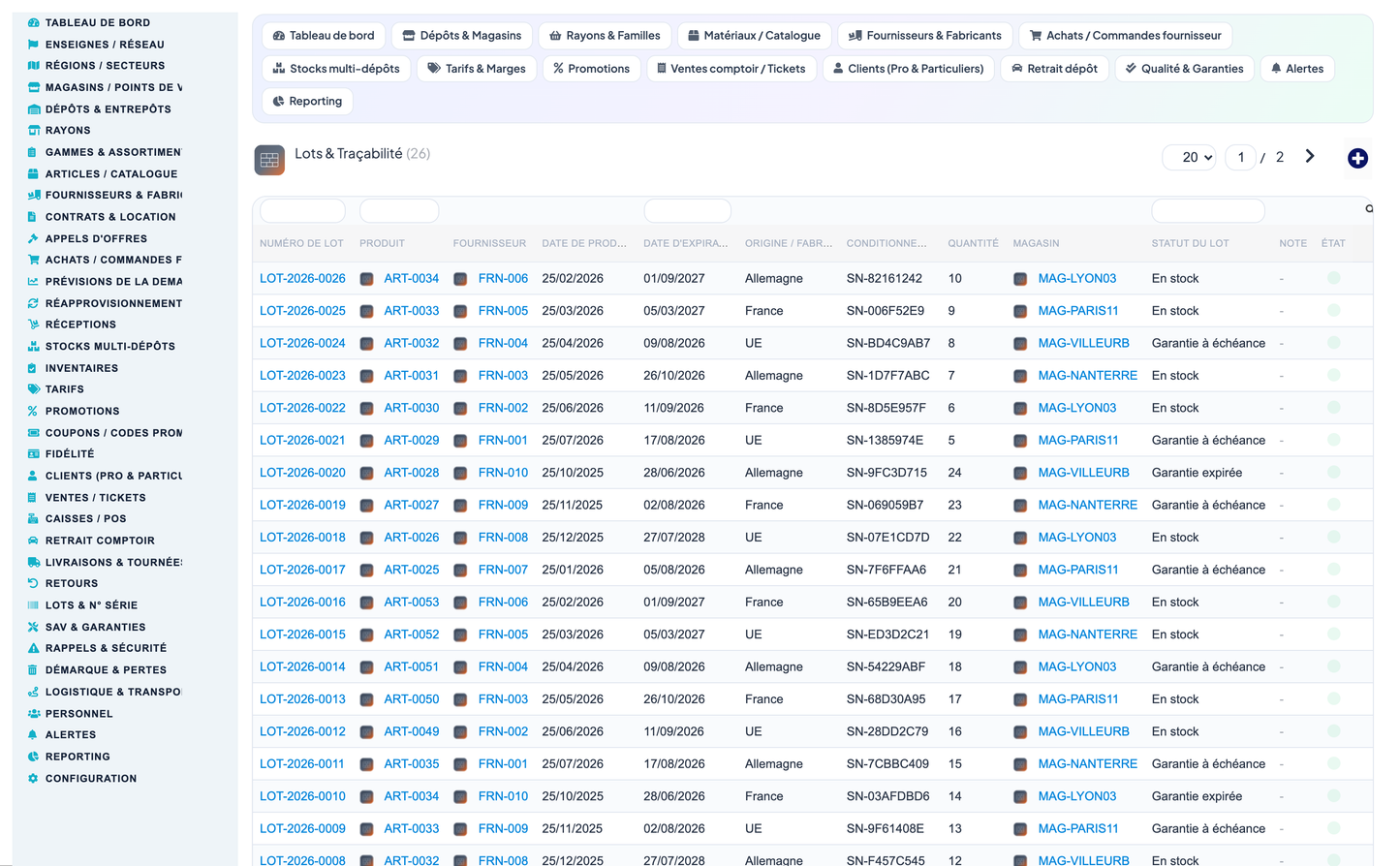1400x866 pixels.
Task: Switch to the Tarifs & Marges tab
Action: [477, 69]
